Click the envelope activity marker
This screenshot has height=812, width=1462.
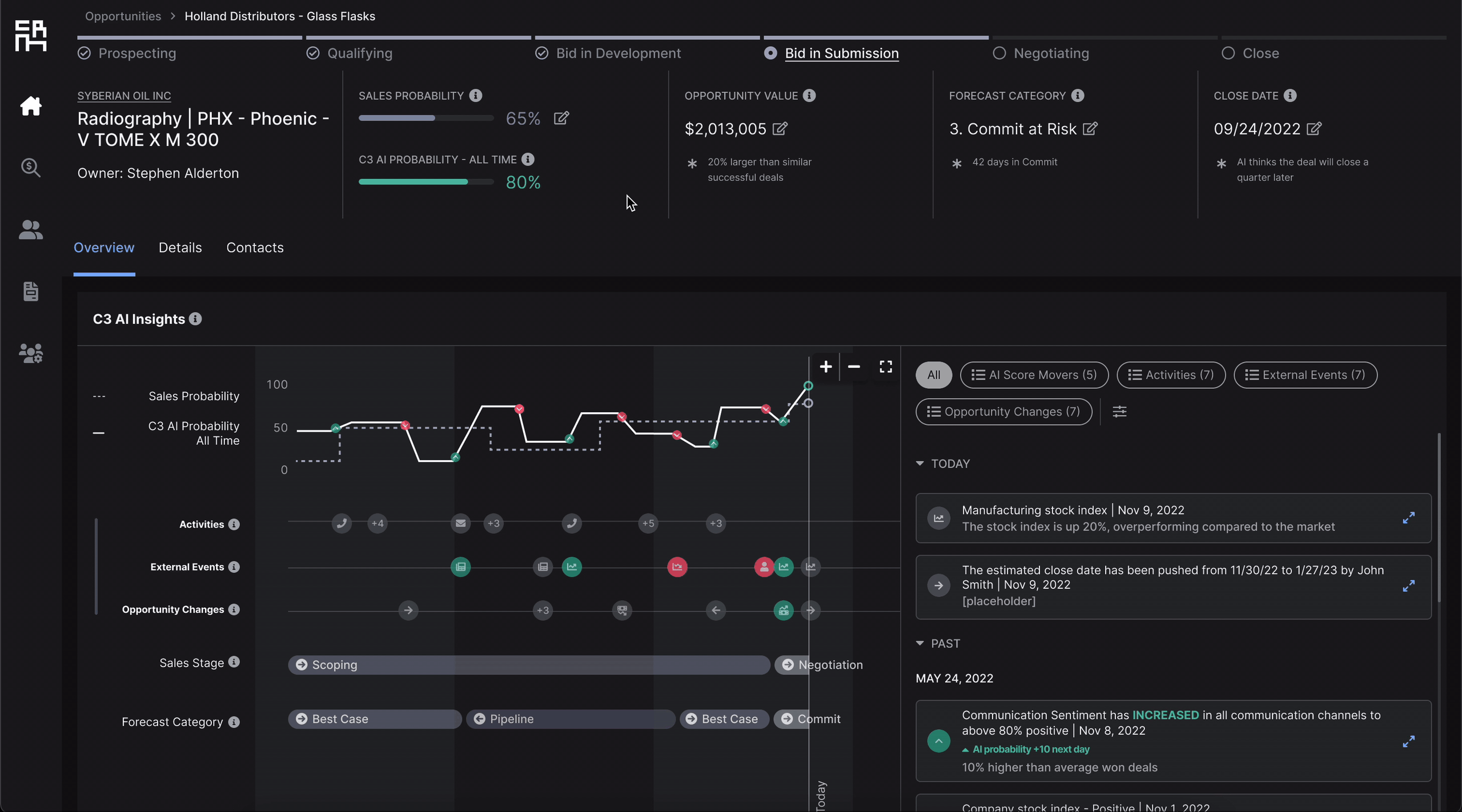click(460, 523)
